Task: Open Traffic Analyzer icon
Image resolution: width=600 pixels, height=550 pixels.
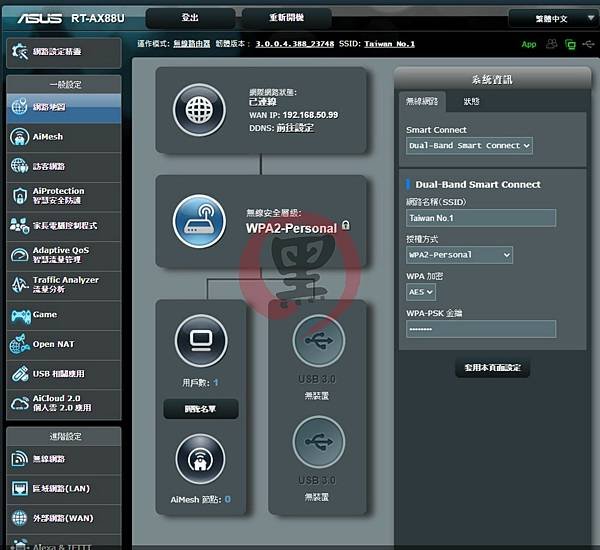Action: [x=20, y=284]
